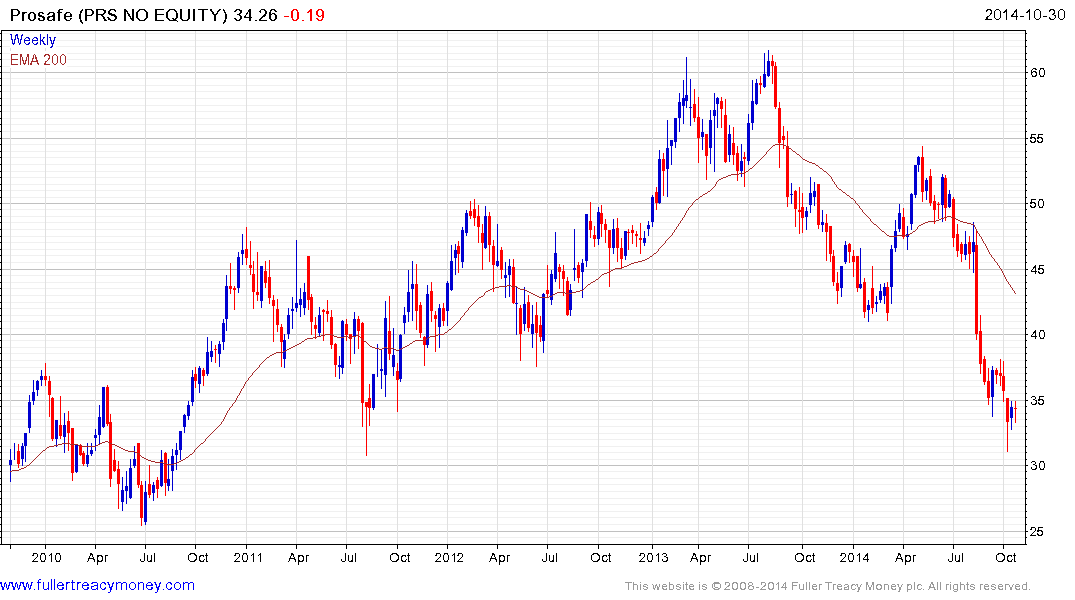Click the Oct label before 2011
Viewport: 1075px width, 600px height.
point(197,557)
